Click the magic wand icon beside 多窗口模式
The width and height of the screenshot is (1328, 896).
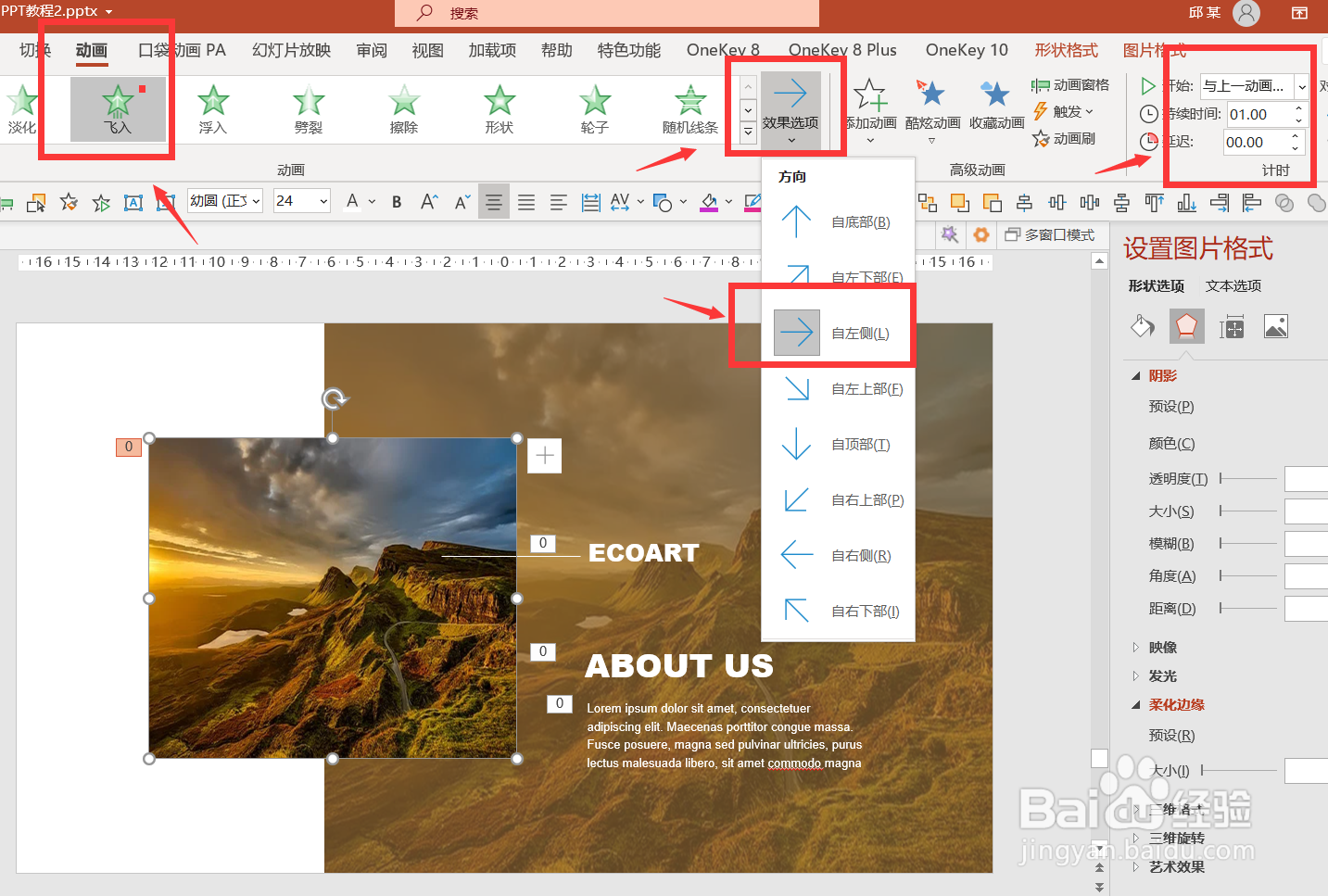[950, 234]
